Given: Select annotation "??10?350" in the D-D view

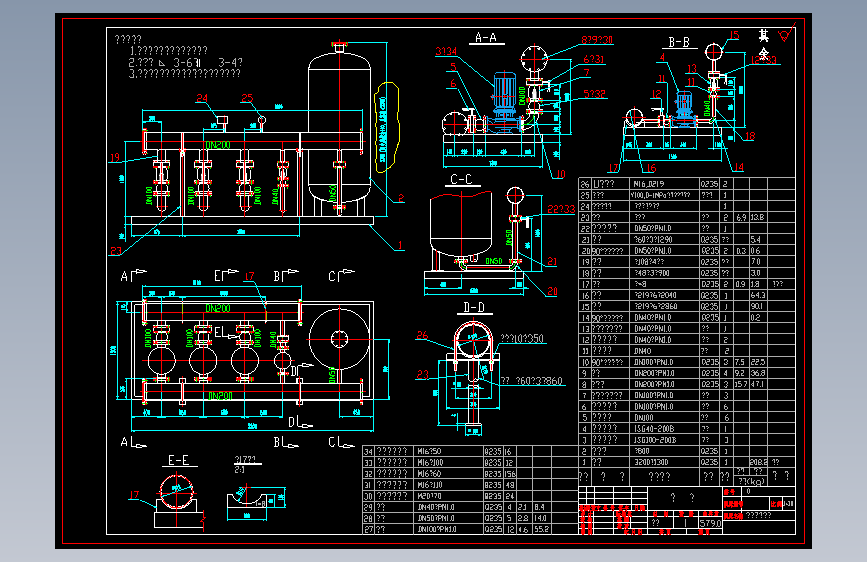Looking at the screenshot, I should tap(522, 339).
